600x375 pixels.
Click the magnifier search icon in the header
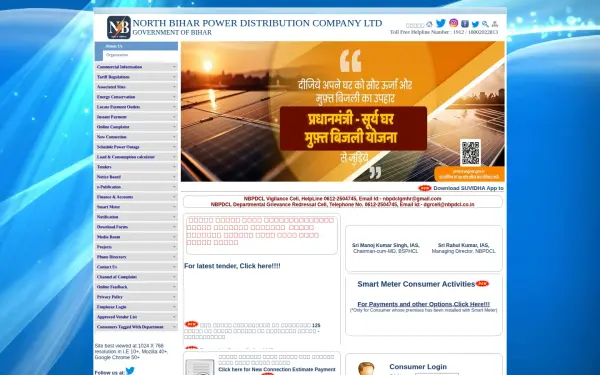coord(485,24)
